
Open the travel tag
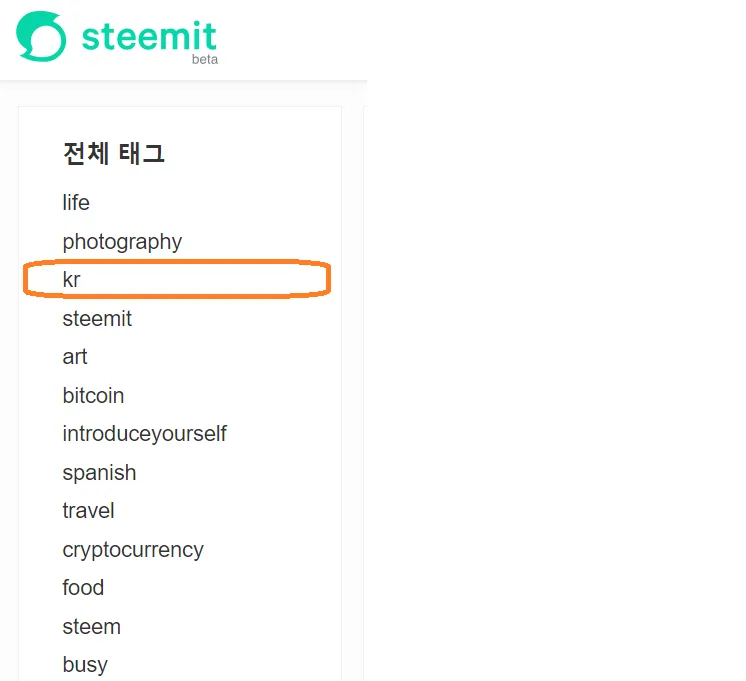point(88,511)
